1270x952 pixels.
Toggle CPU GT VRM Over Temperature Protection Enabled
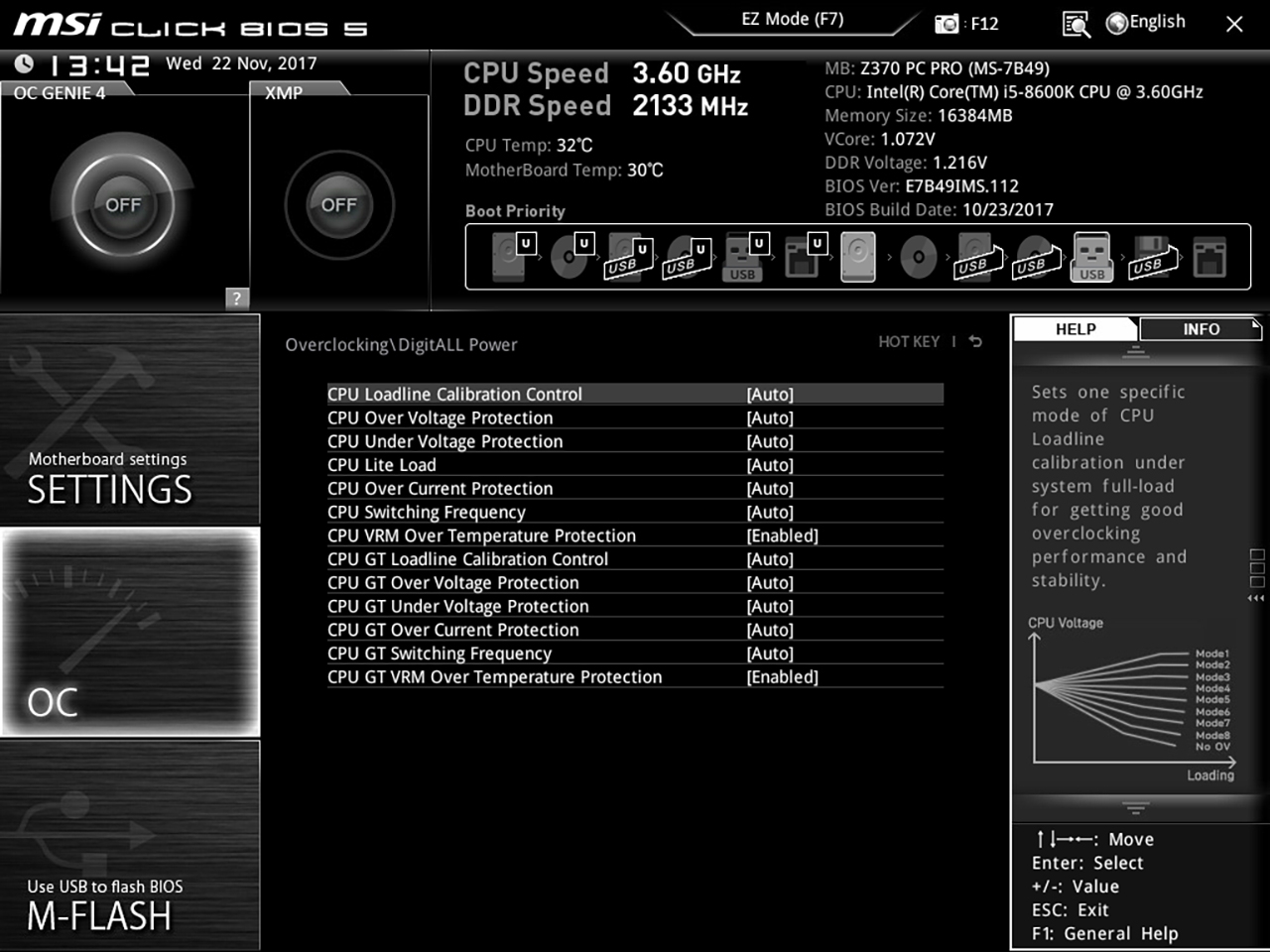pos(783,677)
